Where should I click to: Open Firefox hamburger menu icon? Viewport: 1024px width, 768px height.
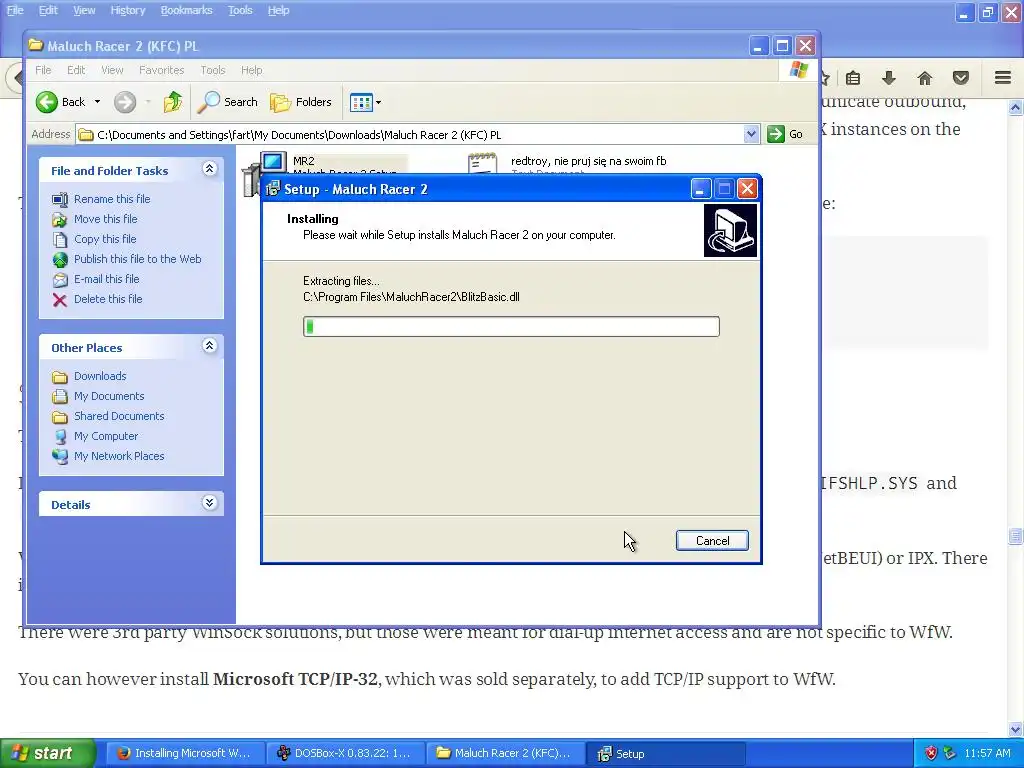coord(1003,78)
